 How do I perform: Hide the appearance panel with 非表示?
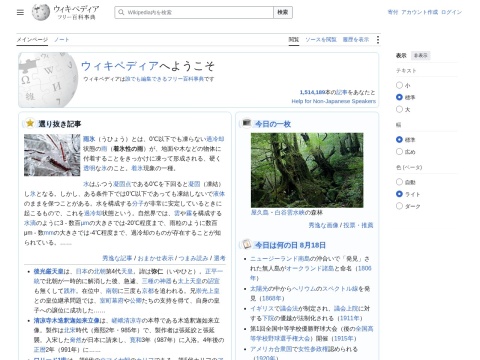(x=420, y=55)
